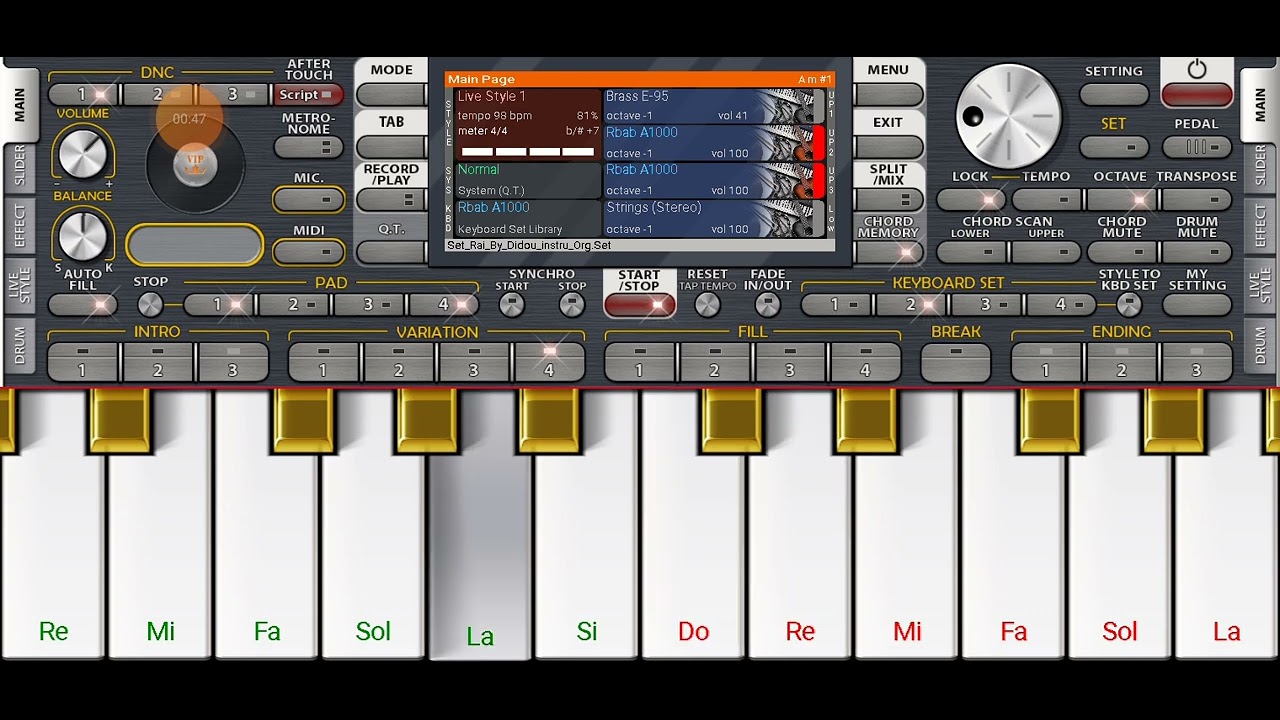The width and height of the screenshot is (1280, 720).
Task: Enable the Metronome
Action: 308,147
